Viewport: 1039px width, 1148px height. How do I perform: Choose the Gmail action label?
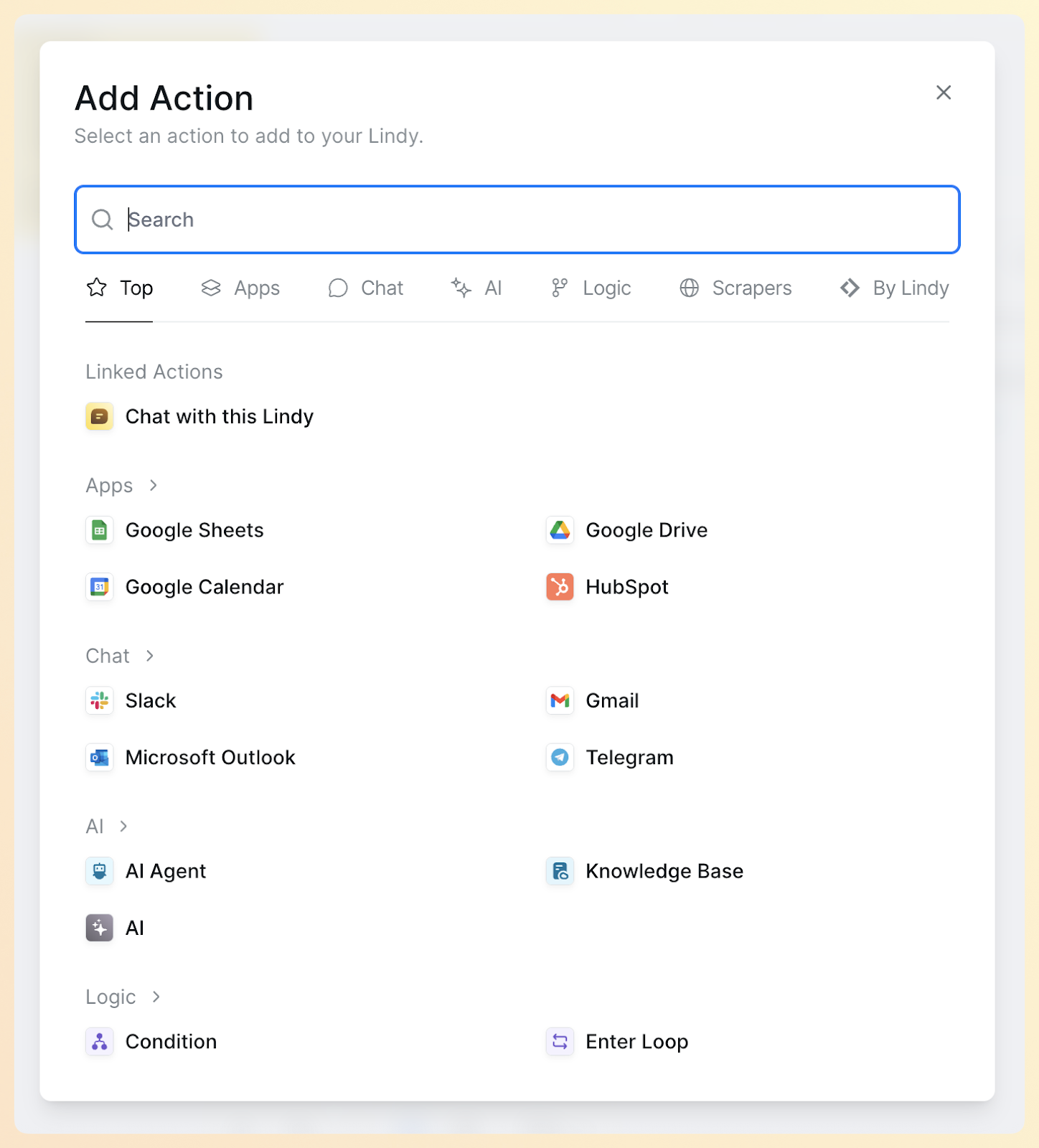tap(612, 701)
